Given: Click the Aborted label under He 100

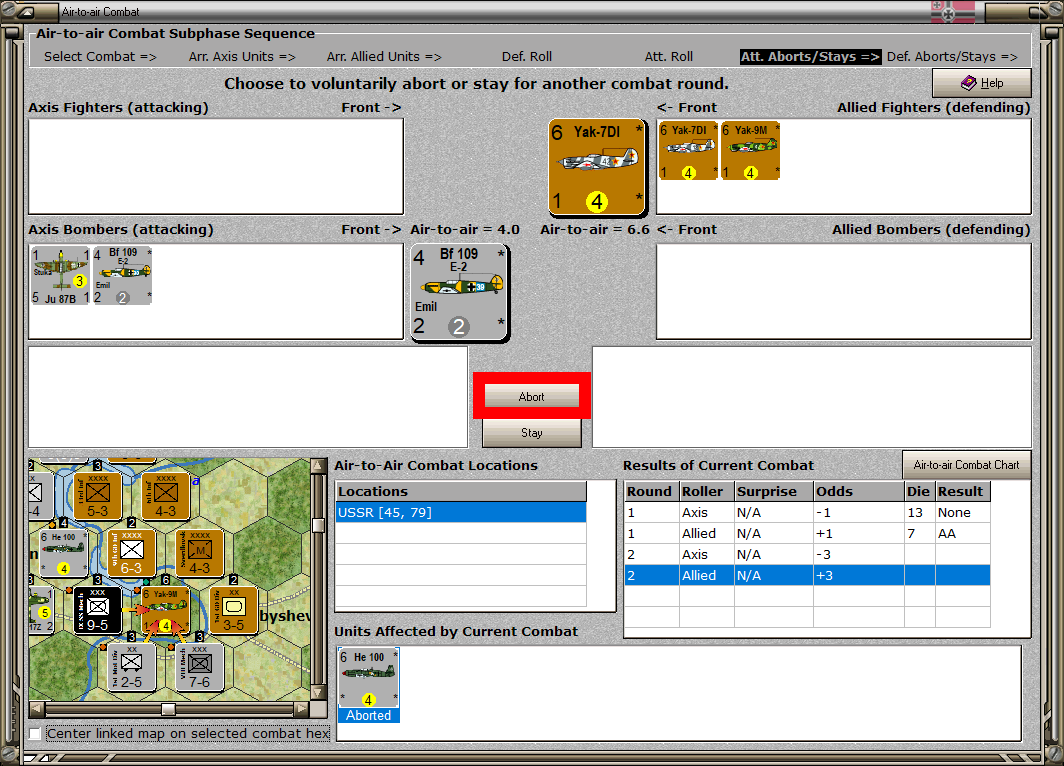Looking at the screenshot, I should point(368,715).
